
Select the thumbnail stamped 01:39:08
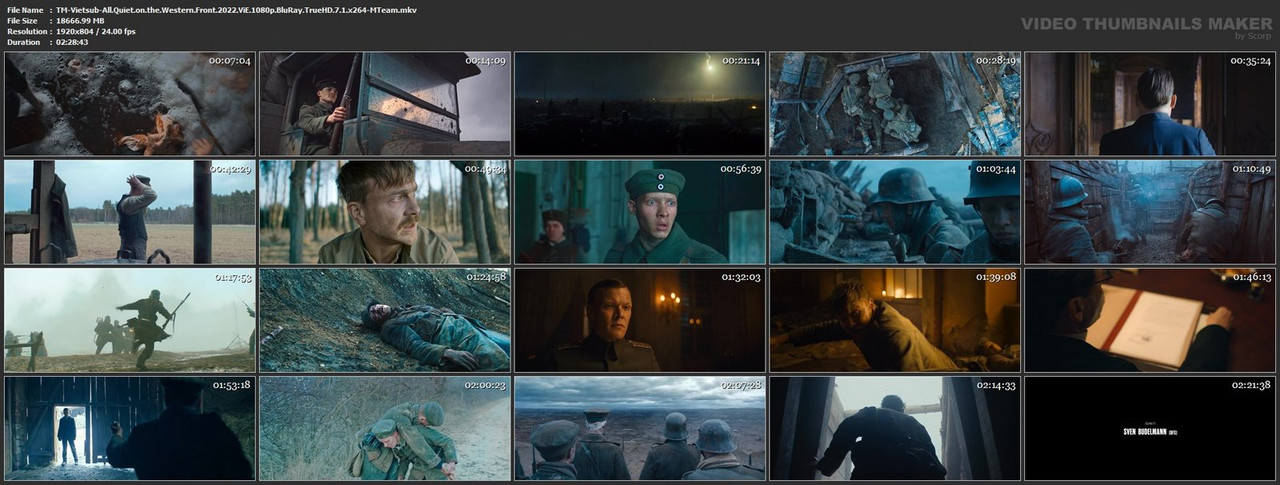point(895,320)
